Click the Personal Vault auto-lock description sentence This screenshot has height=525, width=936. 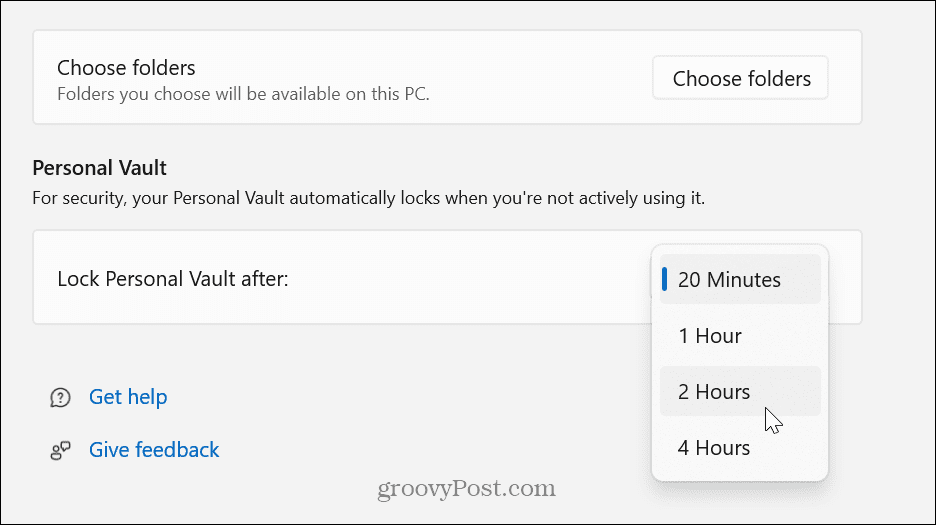pyautogui.click(x=368, y=198)
